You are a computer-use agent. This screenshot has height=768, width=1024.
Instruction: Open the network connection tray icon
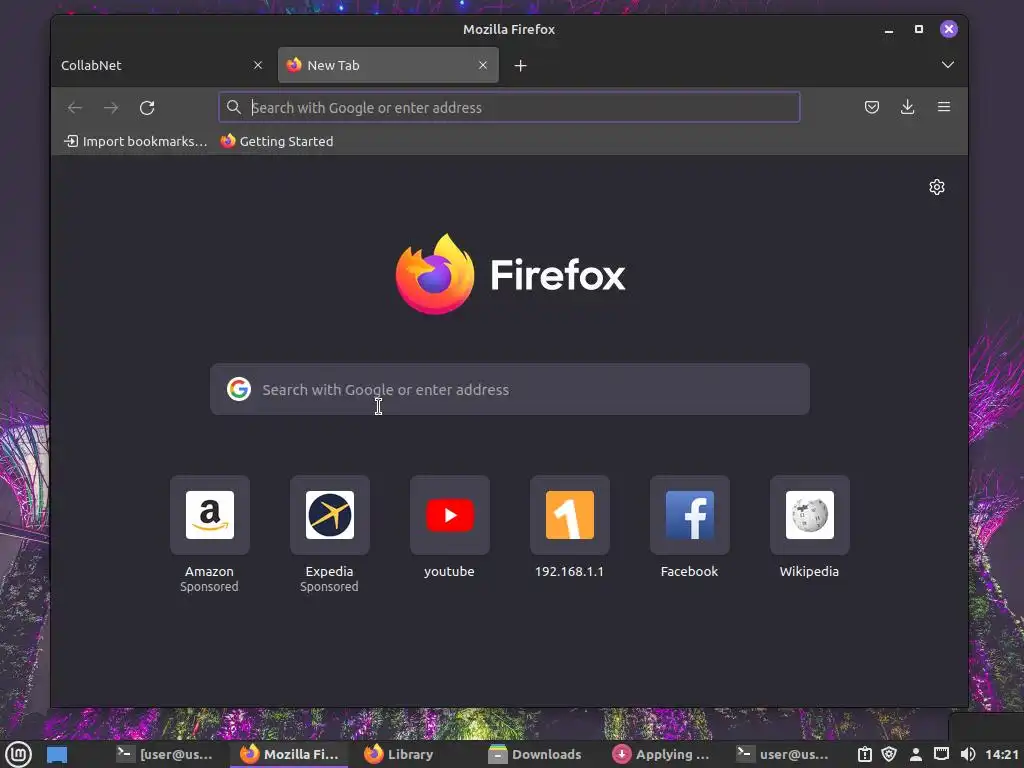941,754
